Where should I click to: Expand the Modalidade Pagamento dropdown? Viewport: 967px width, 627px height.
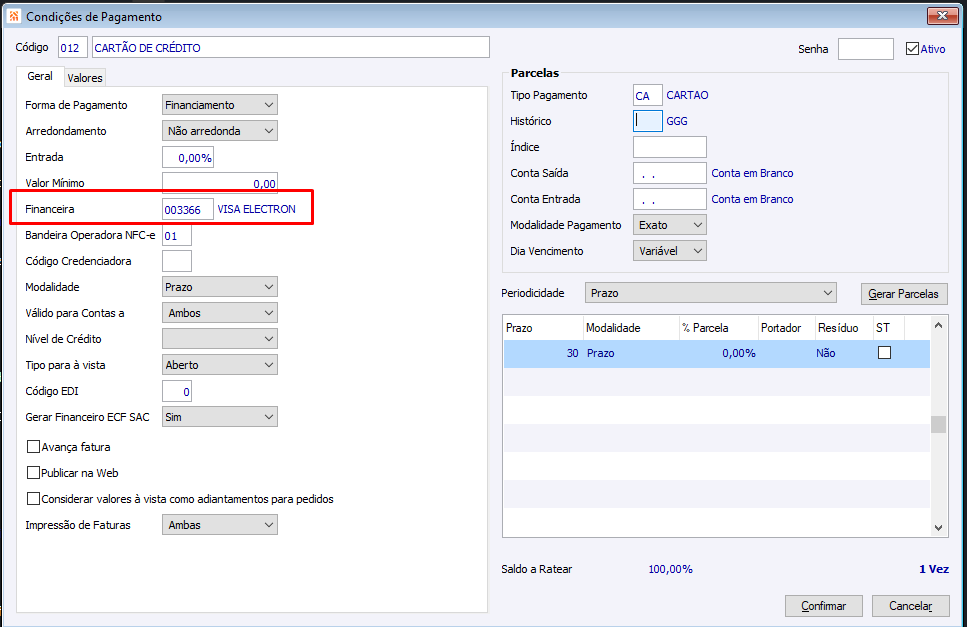670,225
